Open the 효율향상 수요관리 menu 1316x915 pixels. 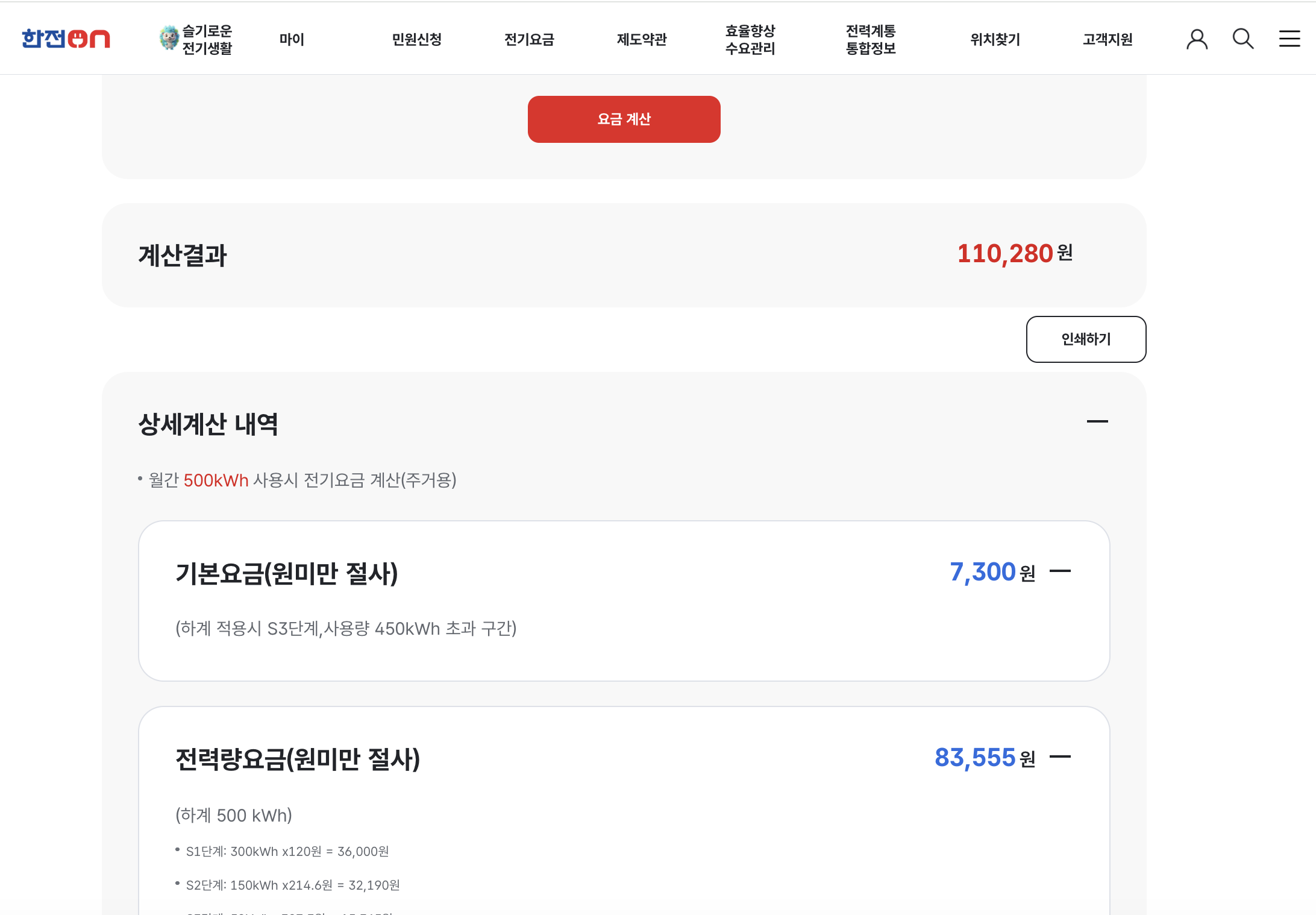[x=750, y=39]
